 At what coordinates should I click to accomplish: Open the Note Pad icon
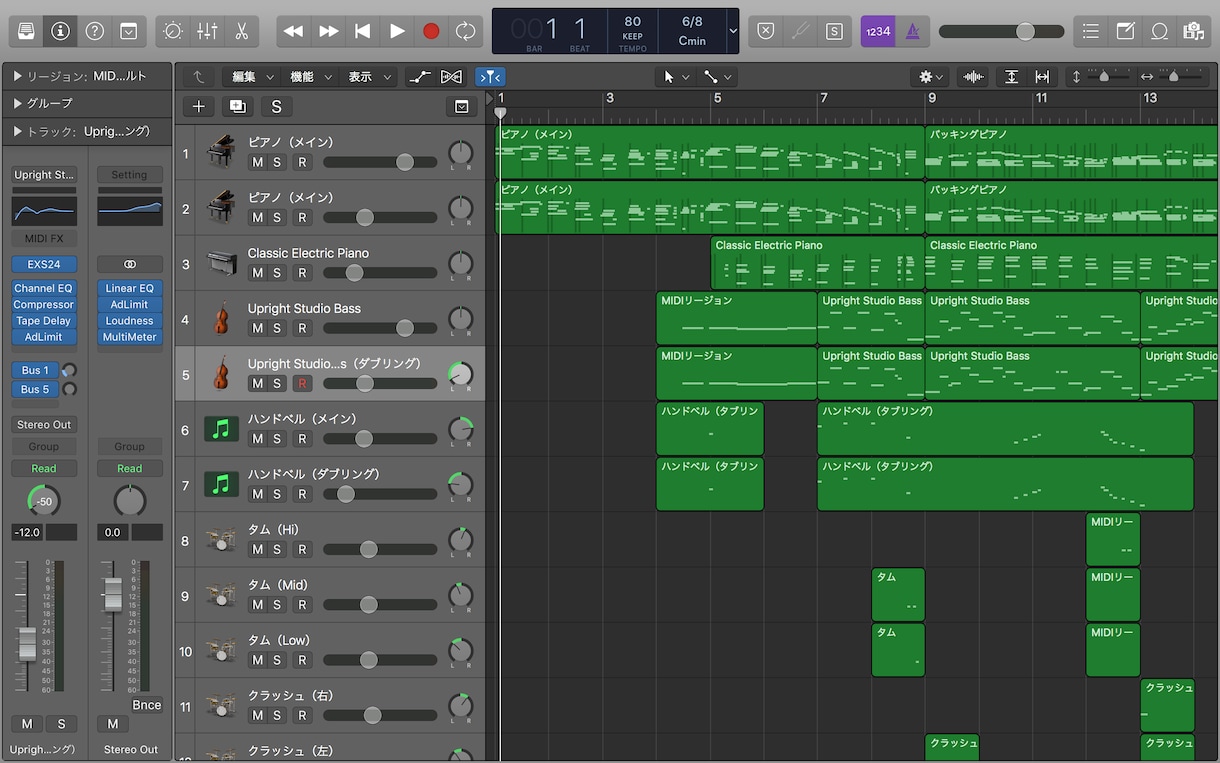1125,31
